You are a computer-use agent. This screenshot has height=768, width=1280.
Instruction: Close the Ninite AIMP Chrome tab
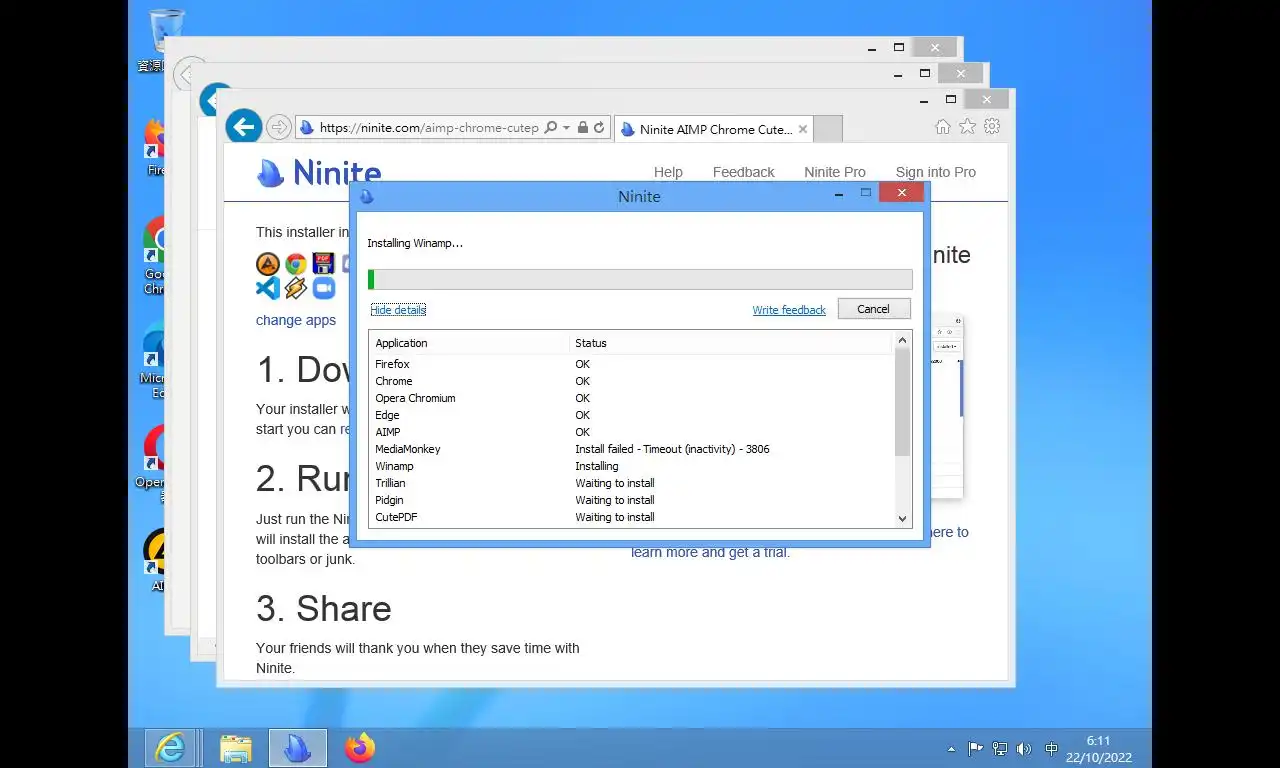803,129
